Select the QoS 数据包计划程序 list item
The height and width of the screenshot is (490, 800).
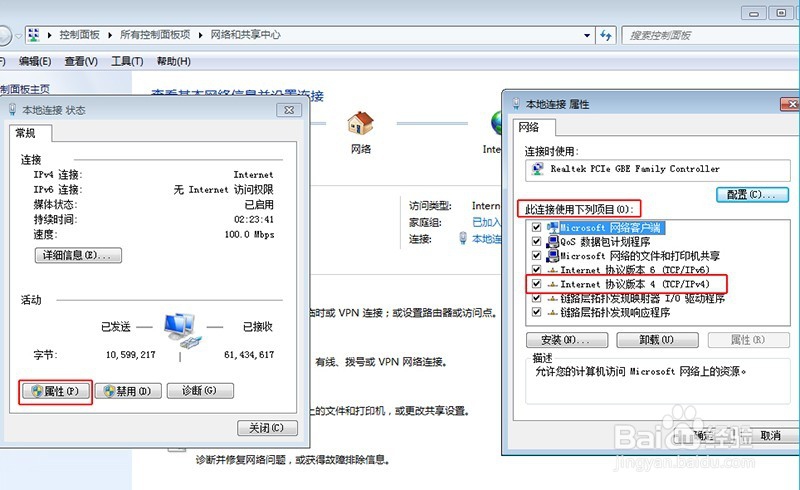(x=605, y=241)
